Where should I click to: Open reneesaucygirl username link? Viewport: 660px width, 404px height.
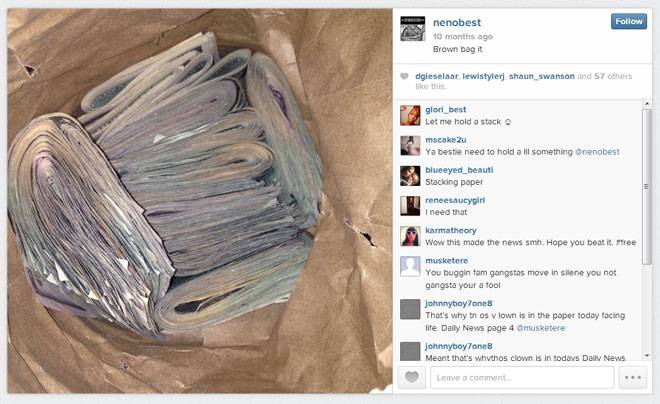tap(455, 200)
